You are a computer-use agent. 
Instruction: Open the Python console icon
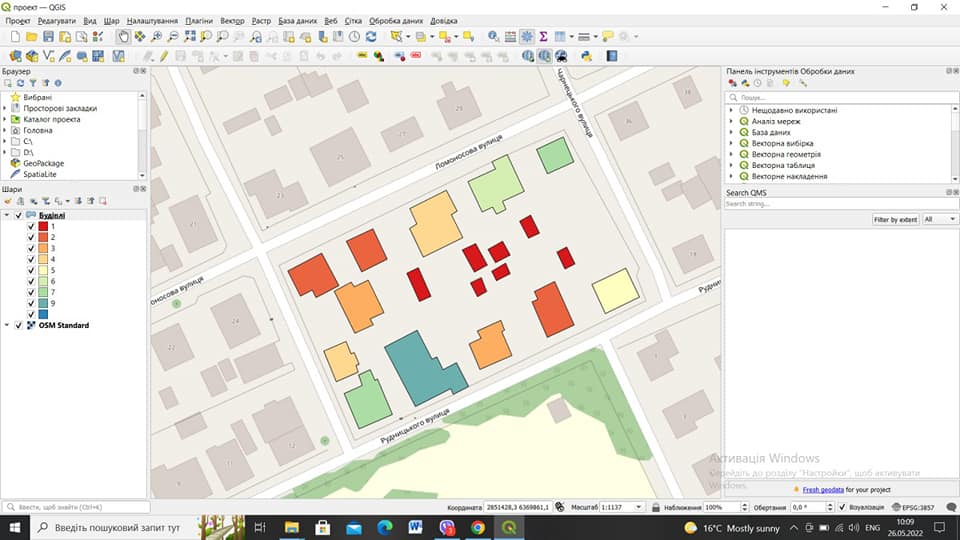[586, 56]
